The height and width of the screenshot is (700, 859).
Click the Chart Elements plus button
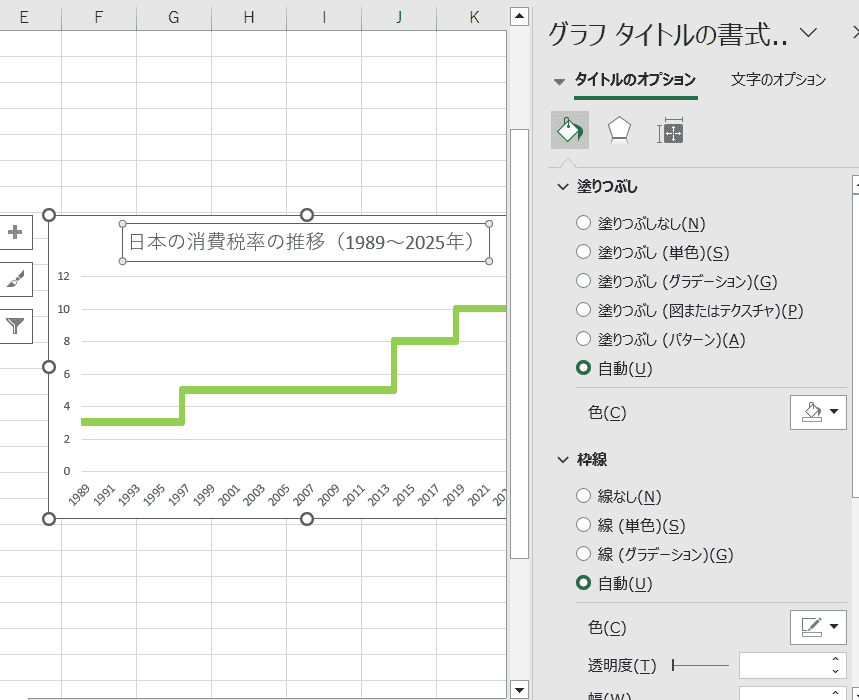15,233
